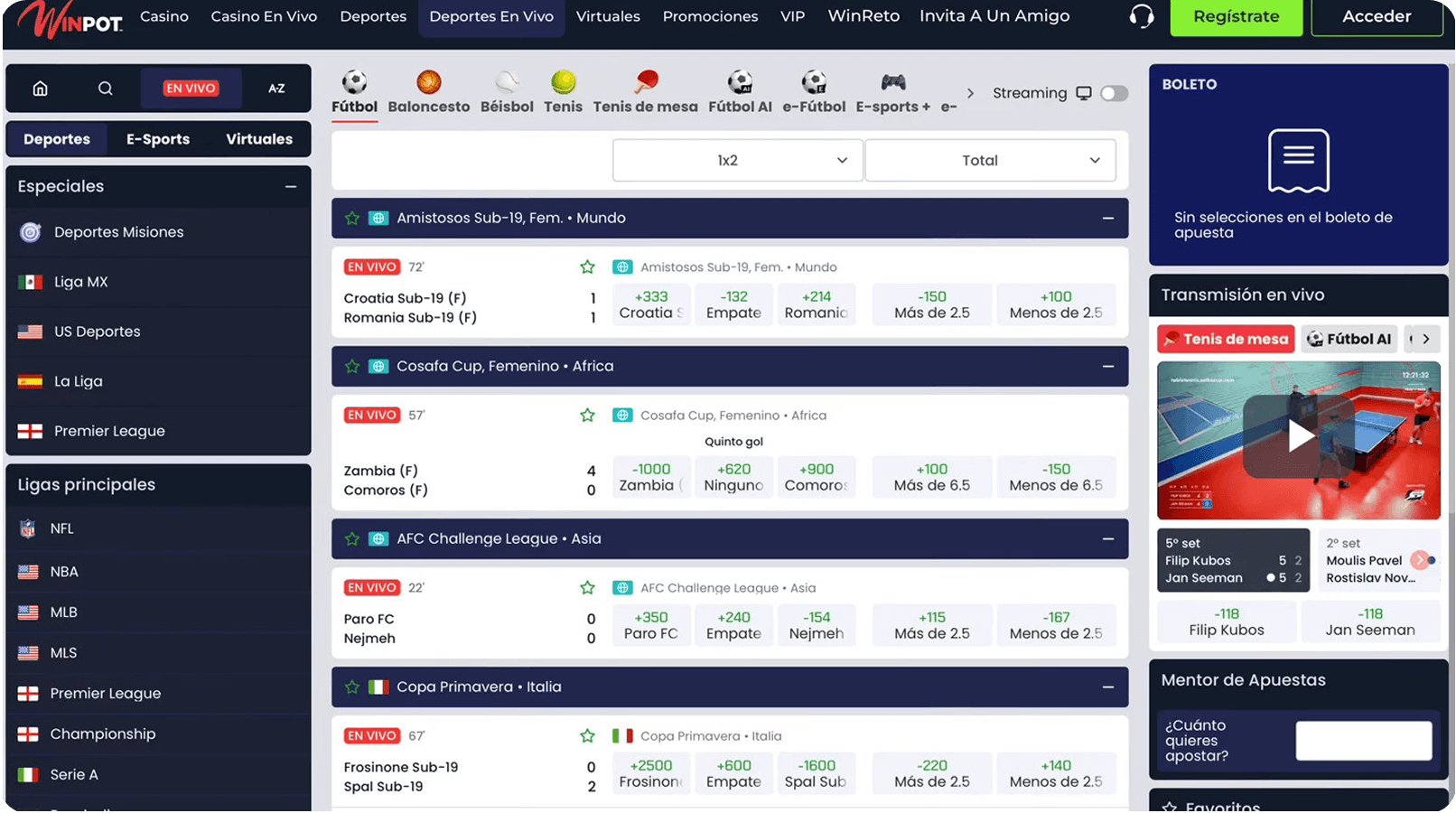Collapse the AFC Challenge League section
This screenshot has height=813, width=1456.
[x=1108, y=539]
